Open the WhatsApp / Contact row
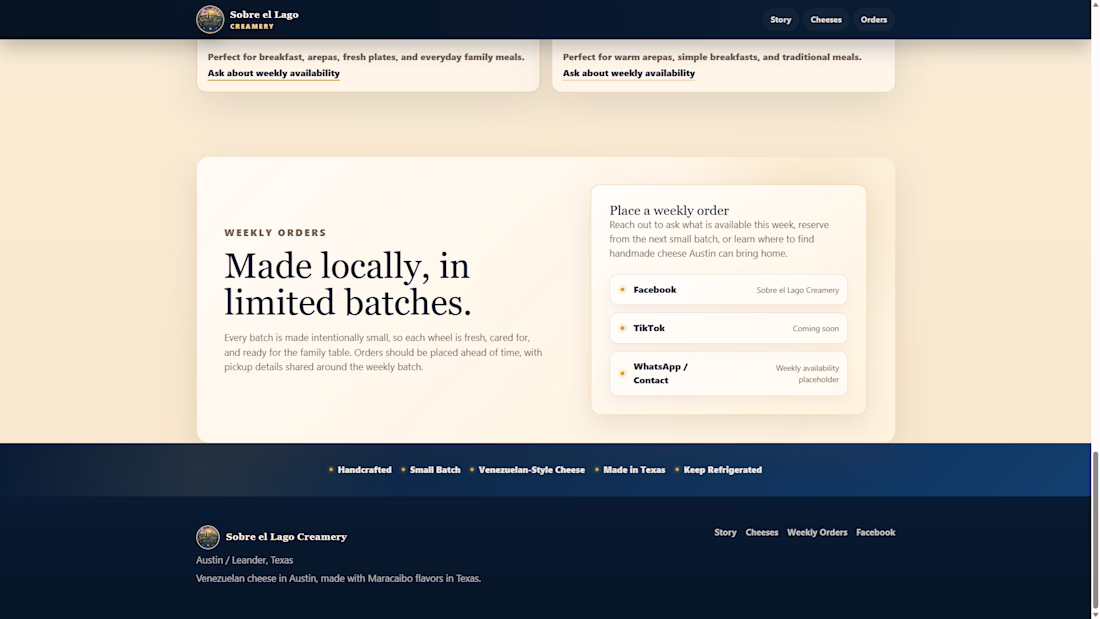This screenshot has height=619, width=1100. pos(728,373)
